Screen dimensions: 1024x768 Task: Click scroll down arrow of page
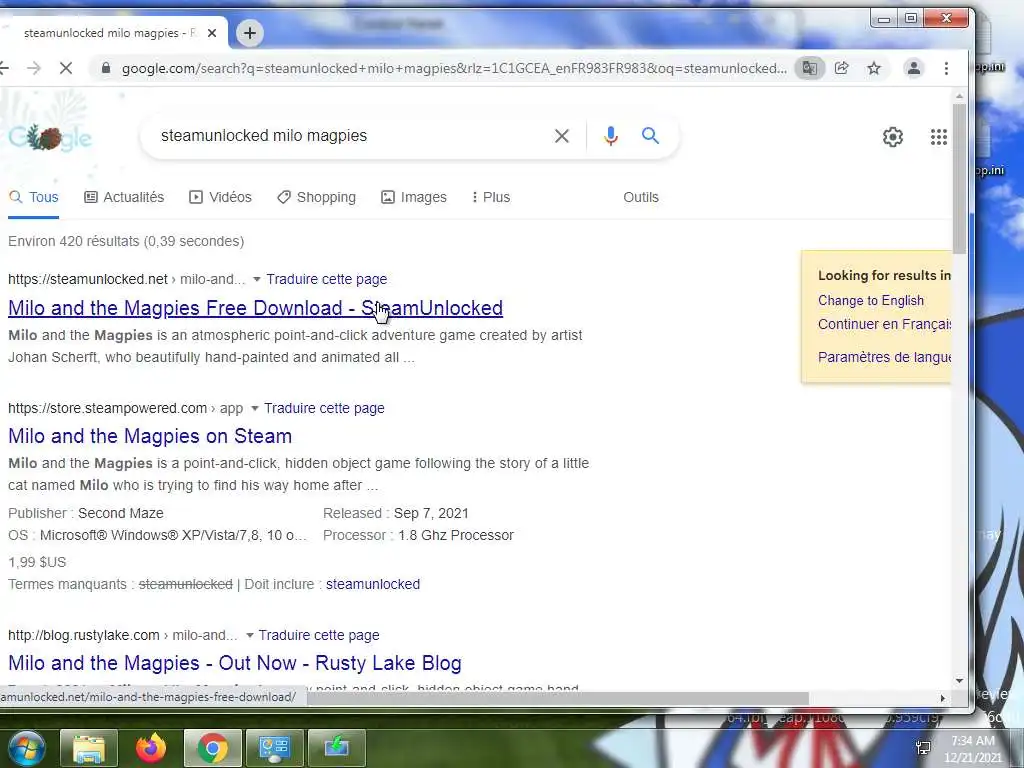[x=959, y=680]
